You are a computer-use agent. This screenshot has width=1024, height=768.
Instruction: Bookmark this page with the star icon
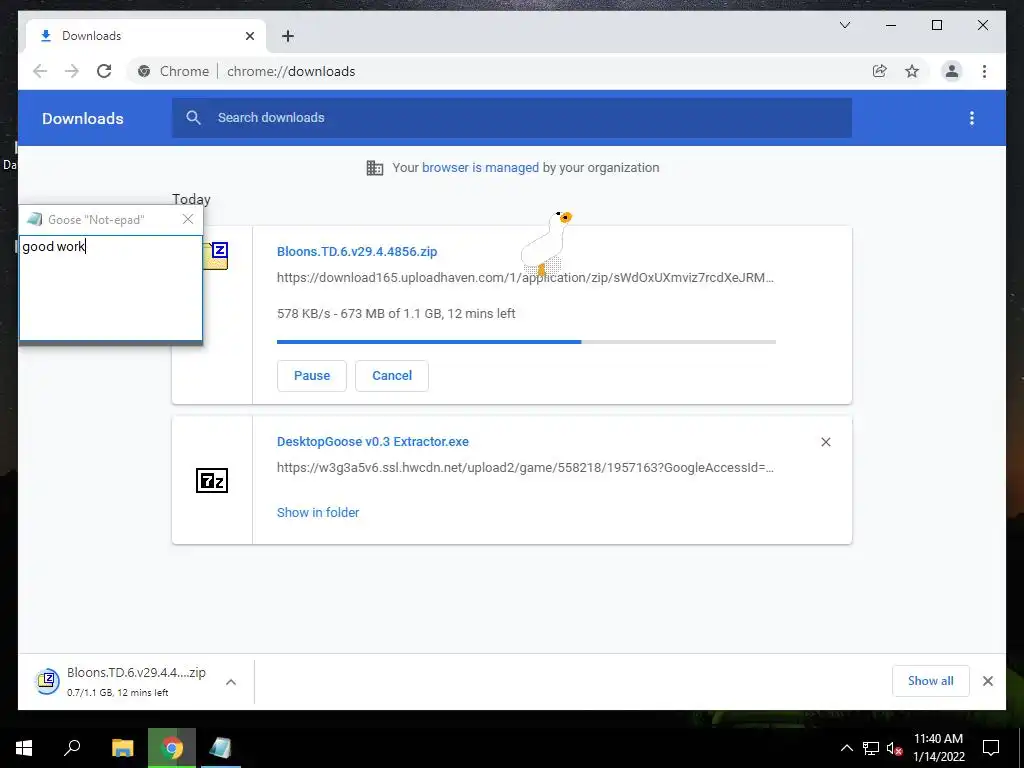(912, 71)
